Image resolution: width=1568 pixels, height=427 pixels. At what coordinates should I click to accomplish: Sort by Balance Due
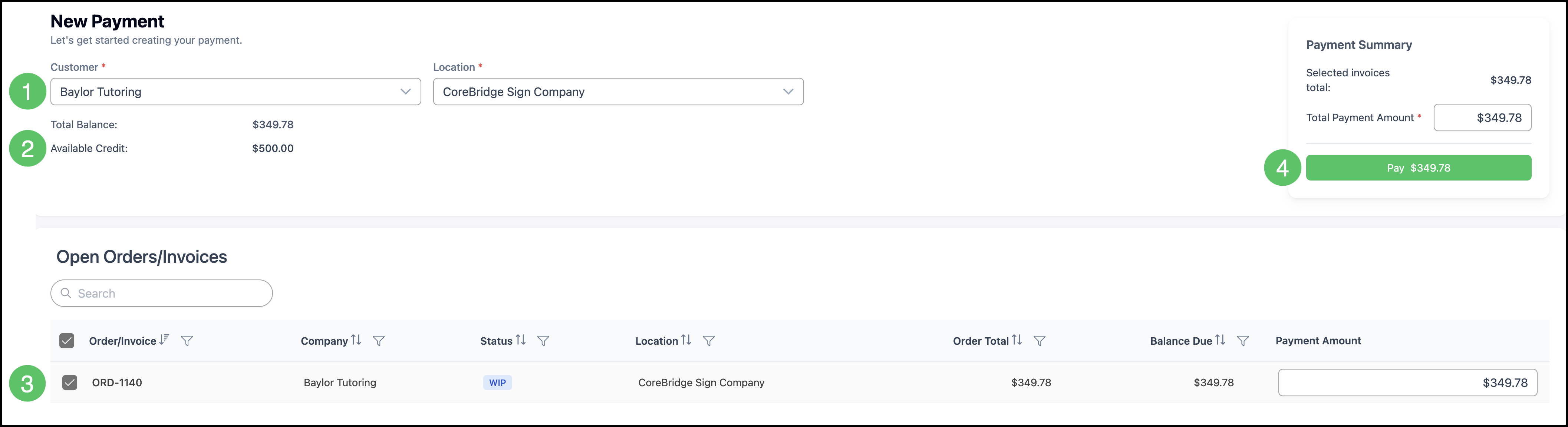pyautogui.click(x=1221, y=340)
